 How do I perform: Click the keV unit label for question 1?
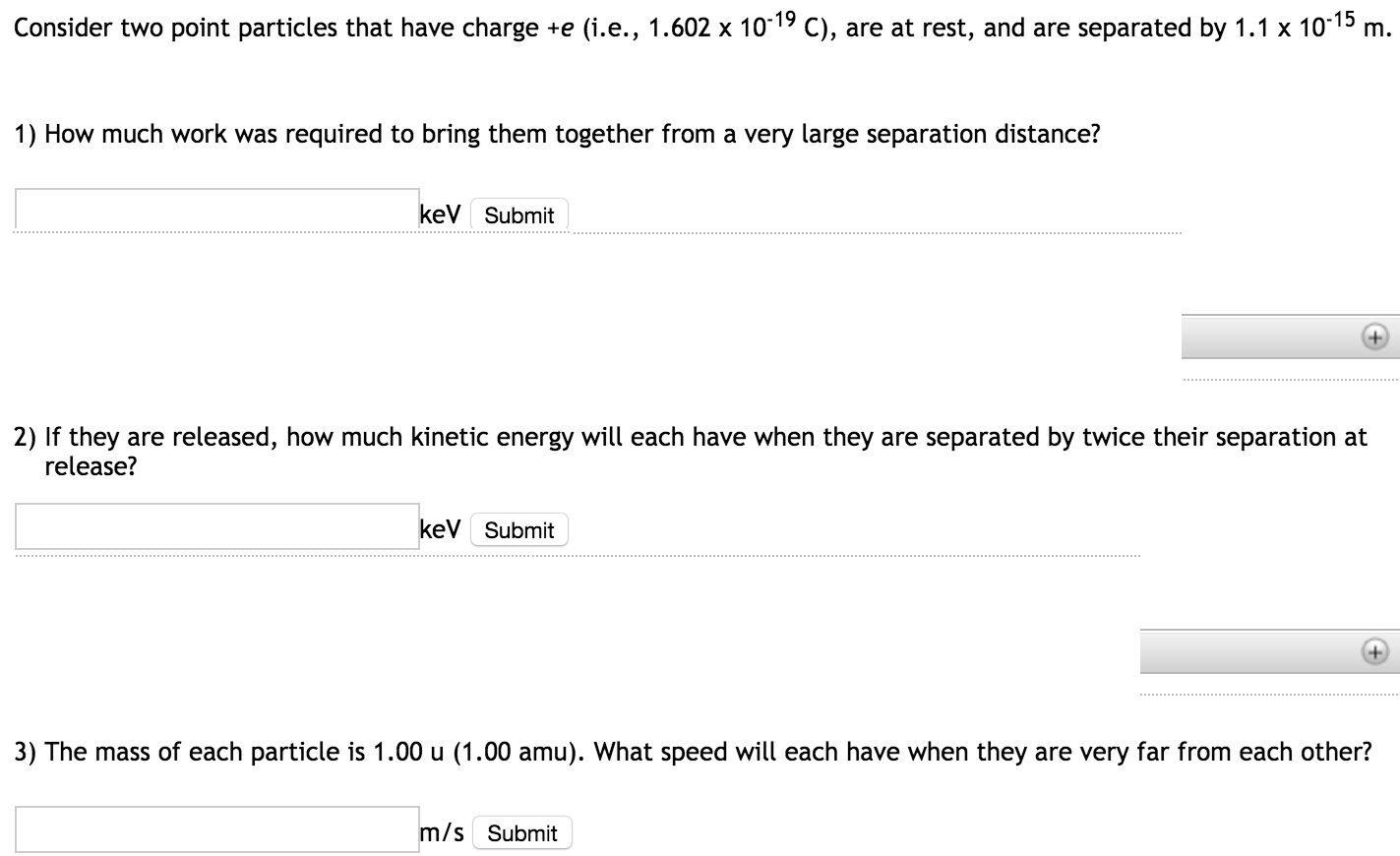pyautogui.click(x=439, y=214)
